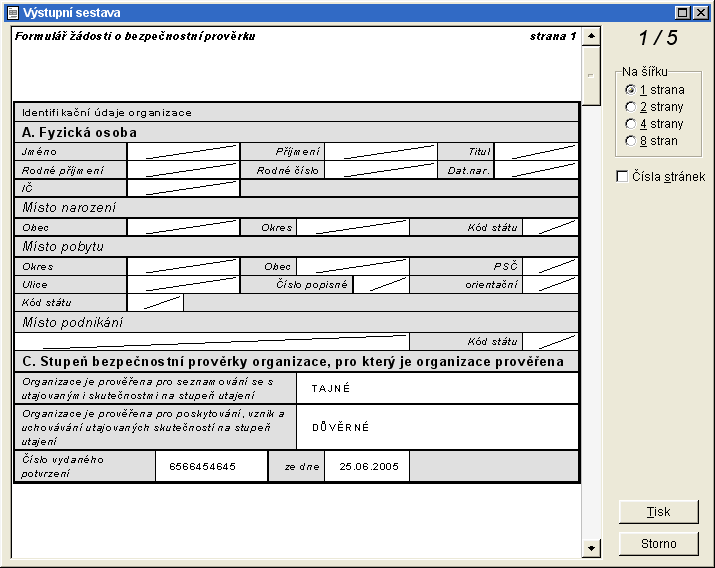Click the 'A. Fyzická osoba' section header
Image resolution: width=715 pixels, height=568 pixels.
pos(80,132)
